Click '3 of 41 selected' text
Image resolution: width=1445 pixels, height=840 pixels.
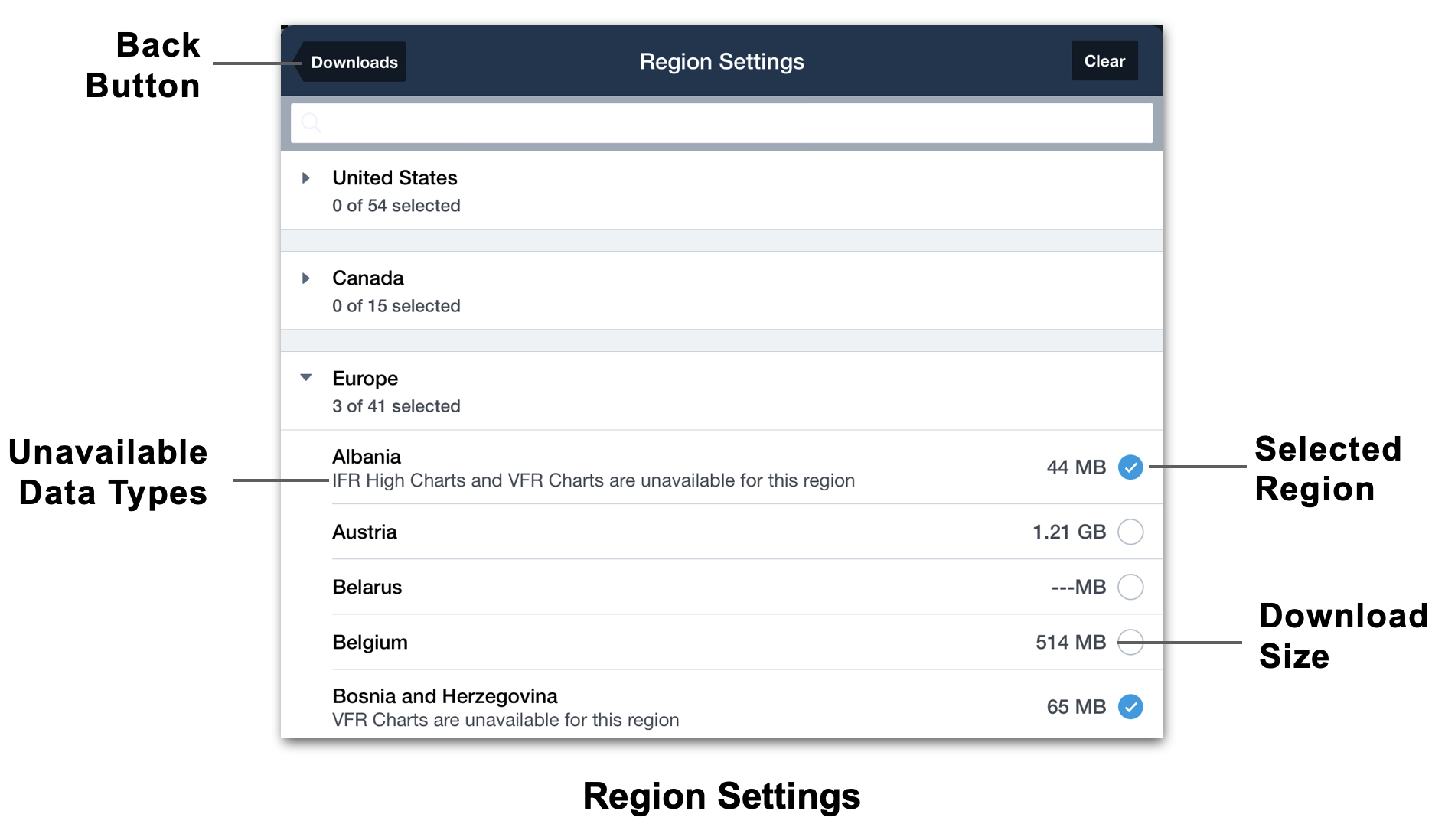[x=396, y=406]
